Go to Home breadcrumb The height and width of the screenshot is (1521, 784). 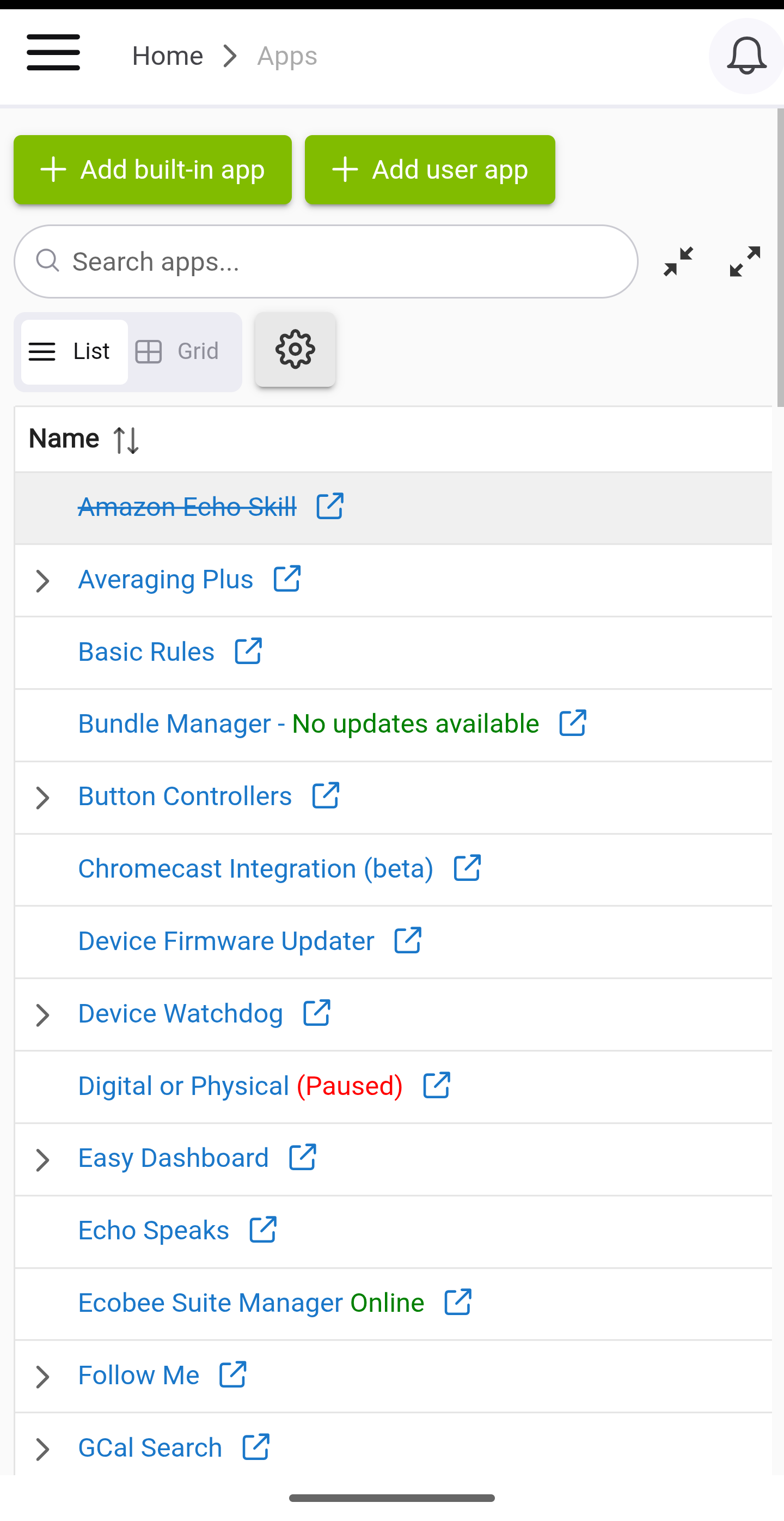coord(168,56)
